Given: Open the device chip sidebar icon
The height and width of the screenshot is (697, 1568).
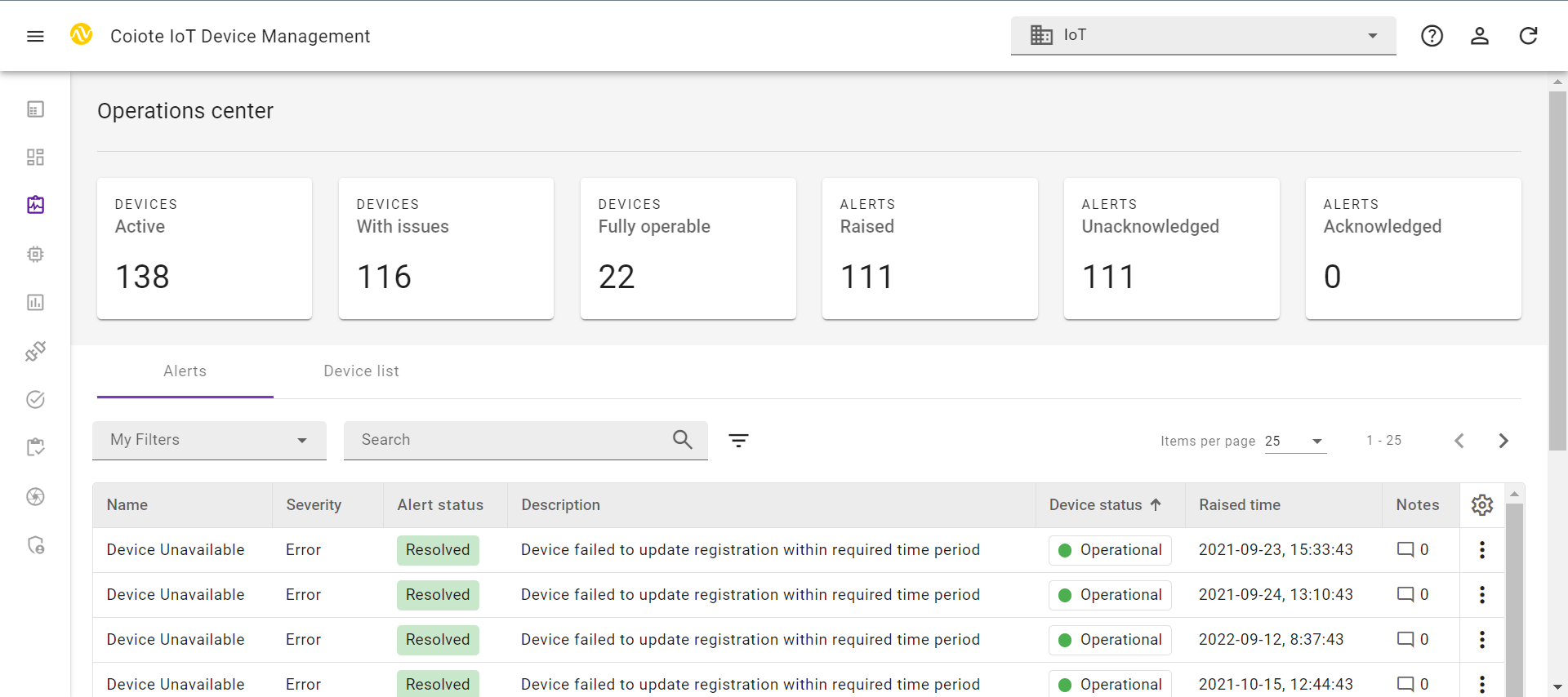Looking at the screenshot, I should pos(35,254).
